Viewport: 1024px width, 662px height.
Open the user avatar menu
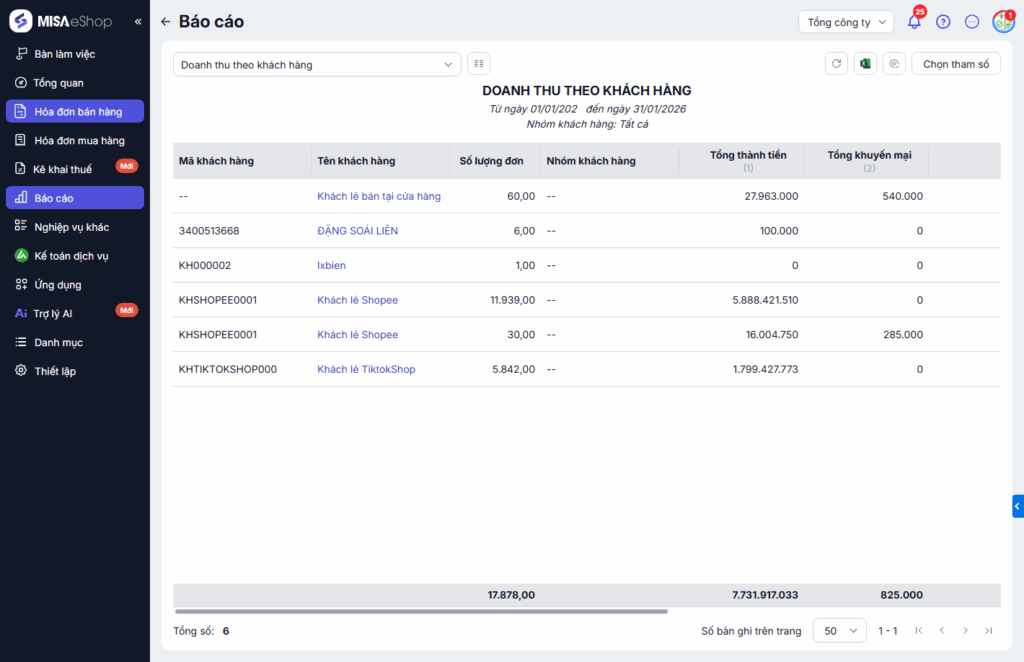pyautogui.click(x=1003, y=22)
